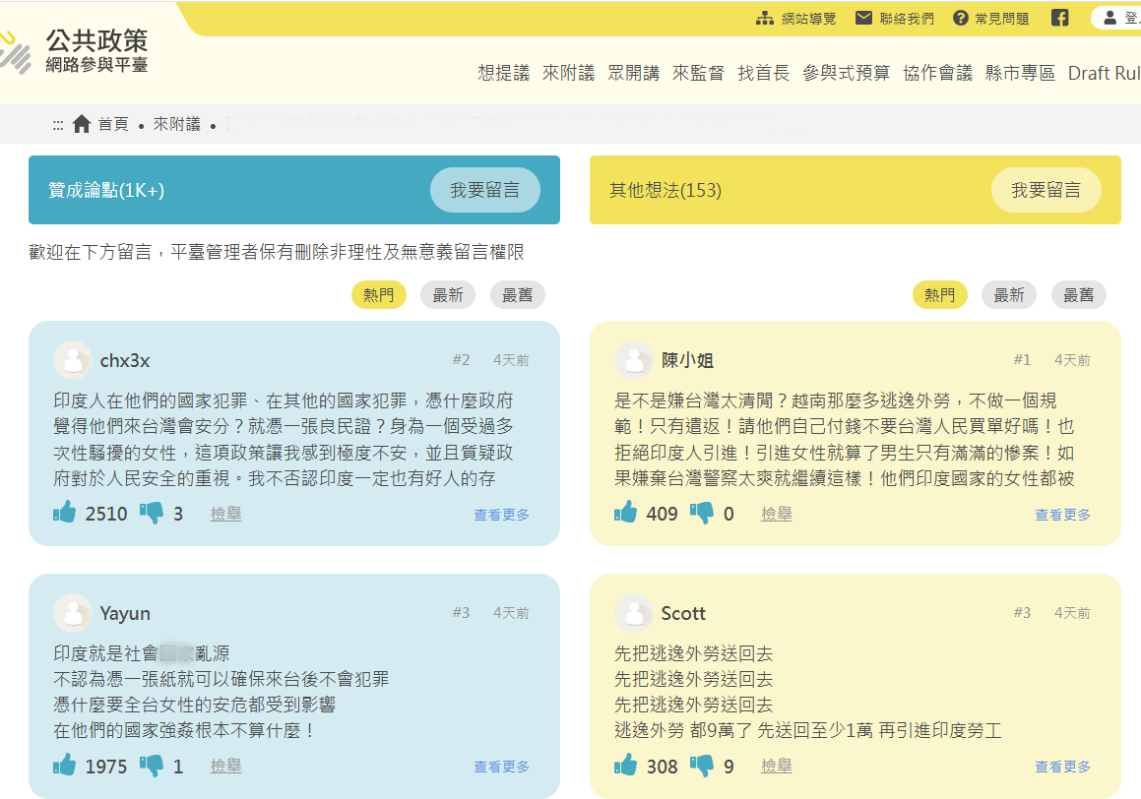
Task: Click the home icon in breadcrumb
Action: tap(82, 124)
